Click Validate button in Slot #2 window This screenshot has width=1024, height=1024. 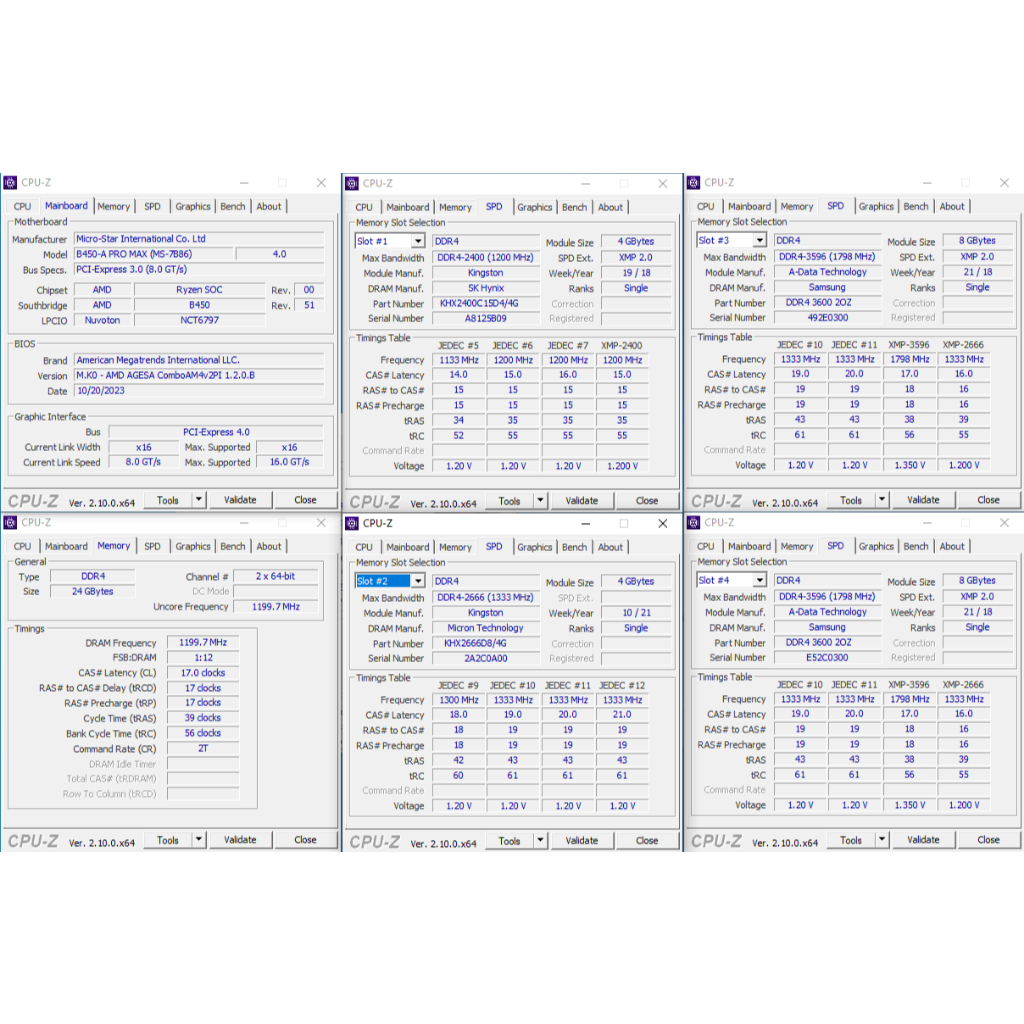582,841
